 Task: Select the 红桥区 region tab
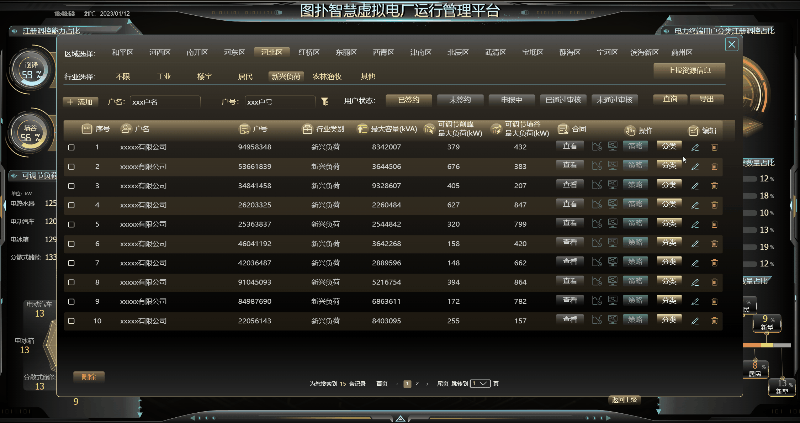pos(309,52)
